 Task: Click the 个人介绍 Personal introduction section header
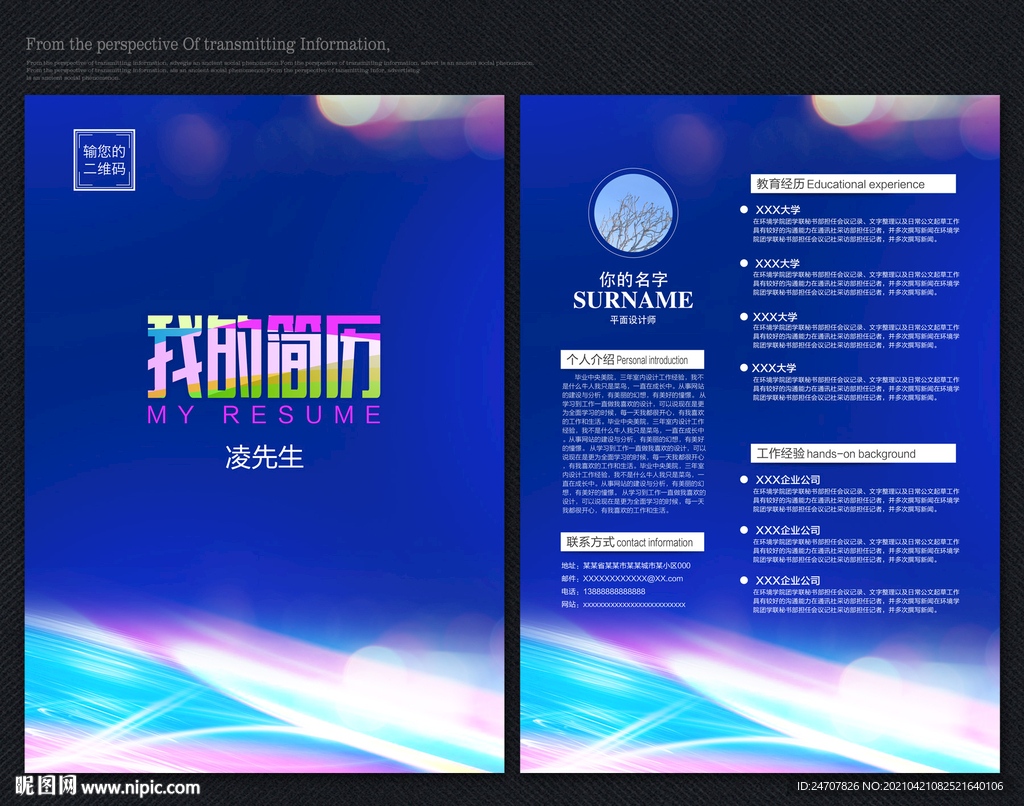tap(632, 360)
